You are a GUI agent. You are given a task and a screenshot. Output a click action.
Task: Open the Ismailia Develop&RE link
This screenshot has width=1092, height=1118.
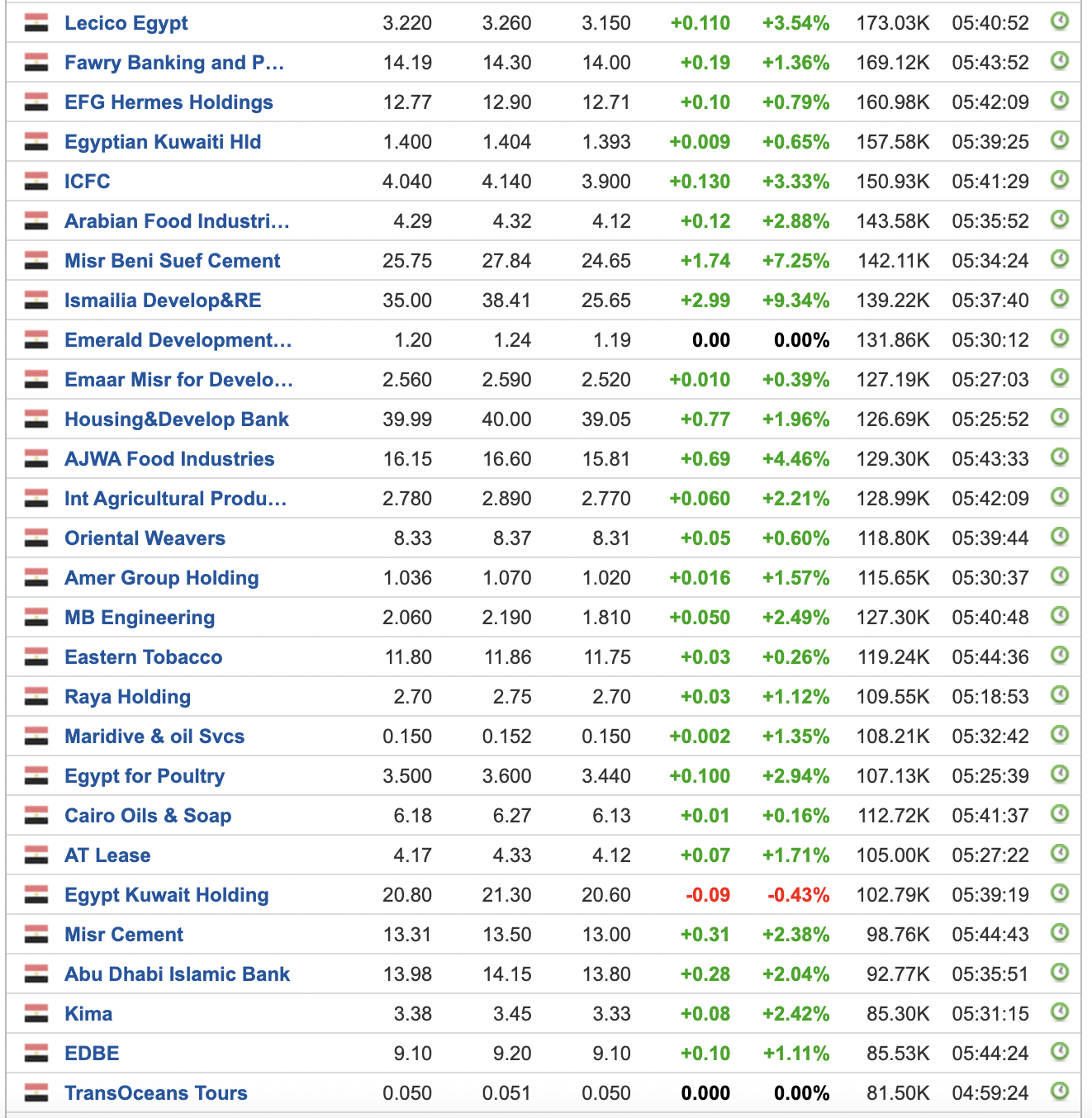click(x=163, y=301)
